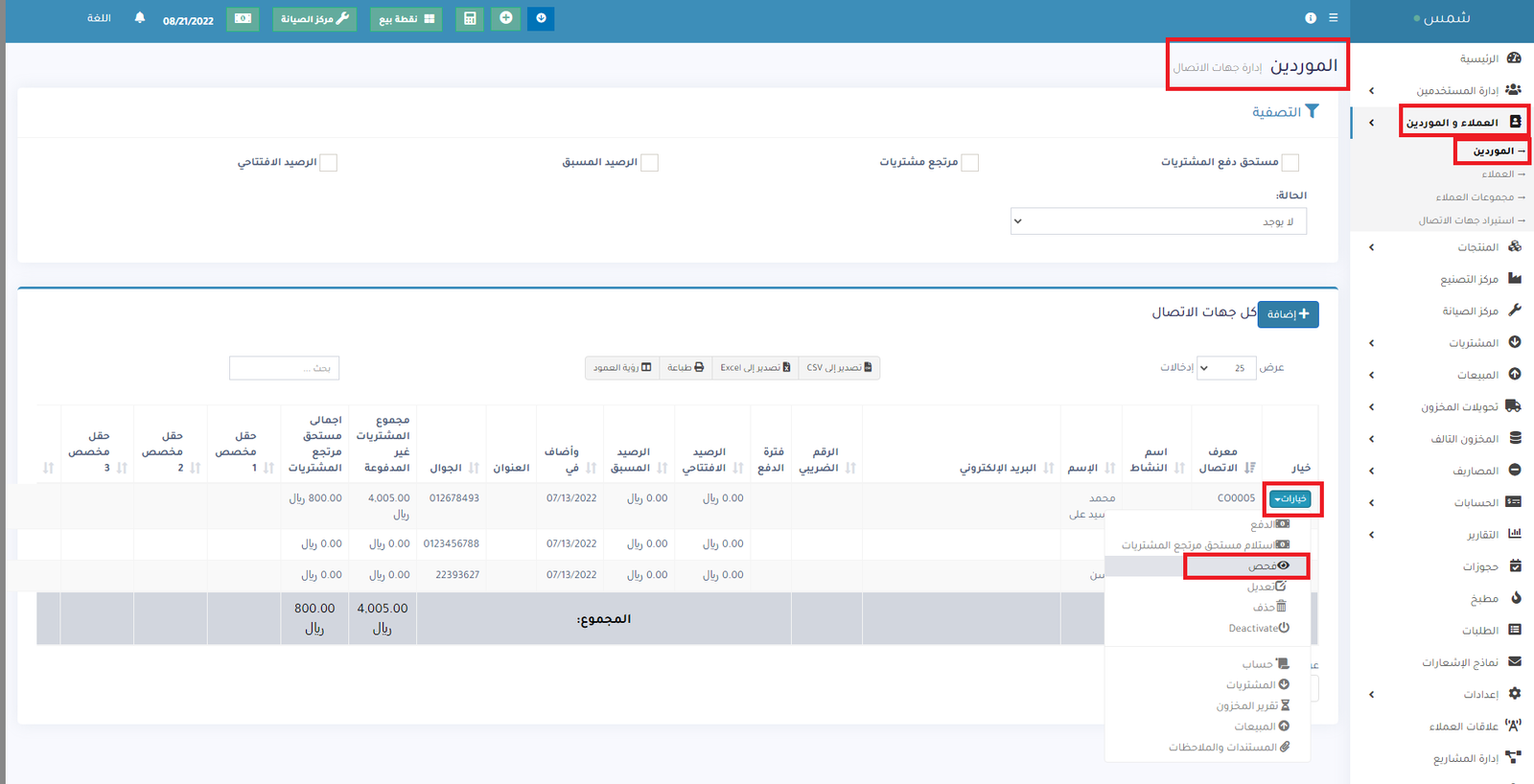Click the plus circle icon in top bar
This screenshot has height=784, width=1534.
[505, 18]
